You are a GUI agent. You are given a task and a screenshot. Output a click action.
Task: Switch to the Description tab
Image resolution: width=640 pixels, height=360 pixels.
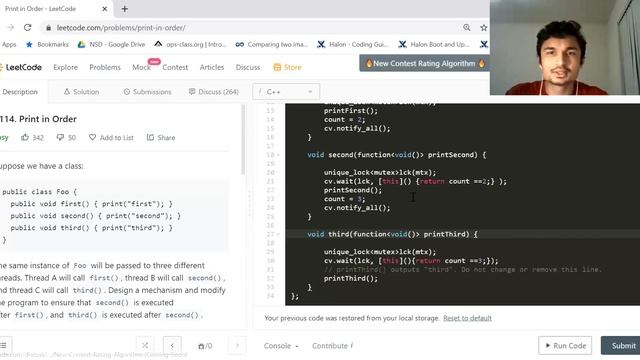point(20,92)
